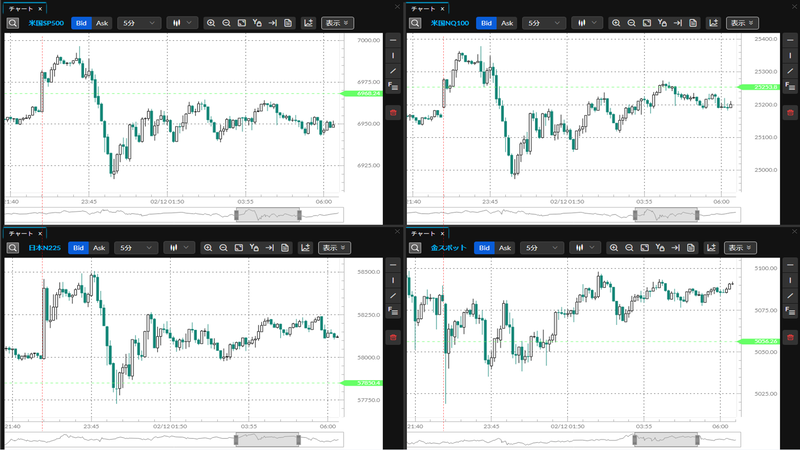800x450 pixels.
Task: Click the 金スポット symbol name
Action: 448,248
